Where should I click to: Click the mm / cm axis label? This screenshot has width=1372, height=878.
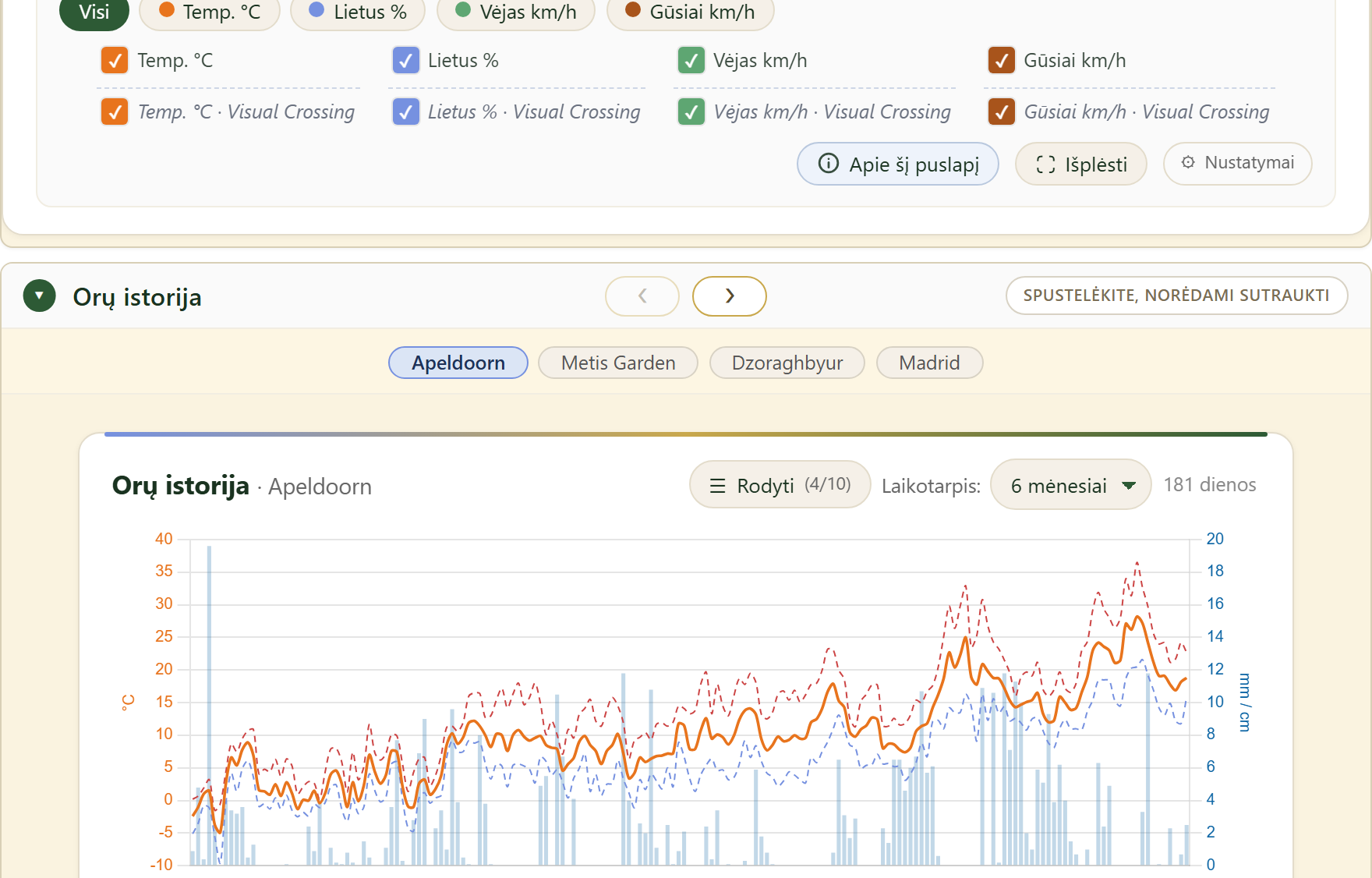pos(1244,702)
